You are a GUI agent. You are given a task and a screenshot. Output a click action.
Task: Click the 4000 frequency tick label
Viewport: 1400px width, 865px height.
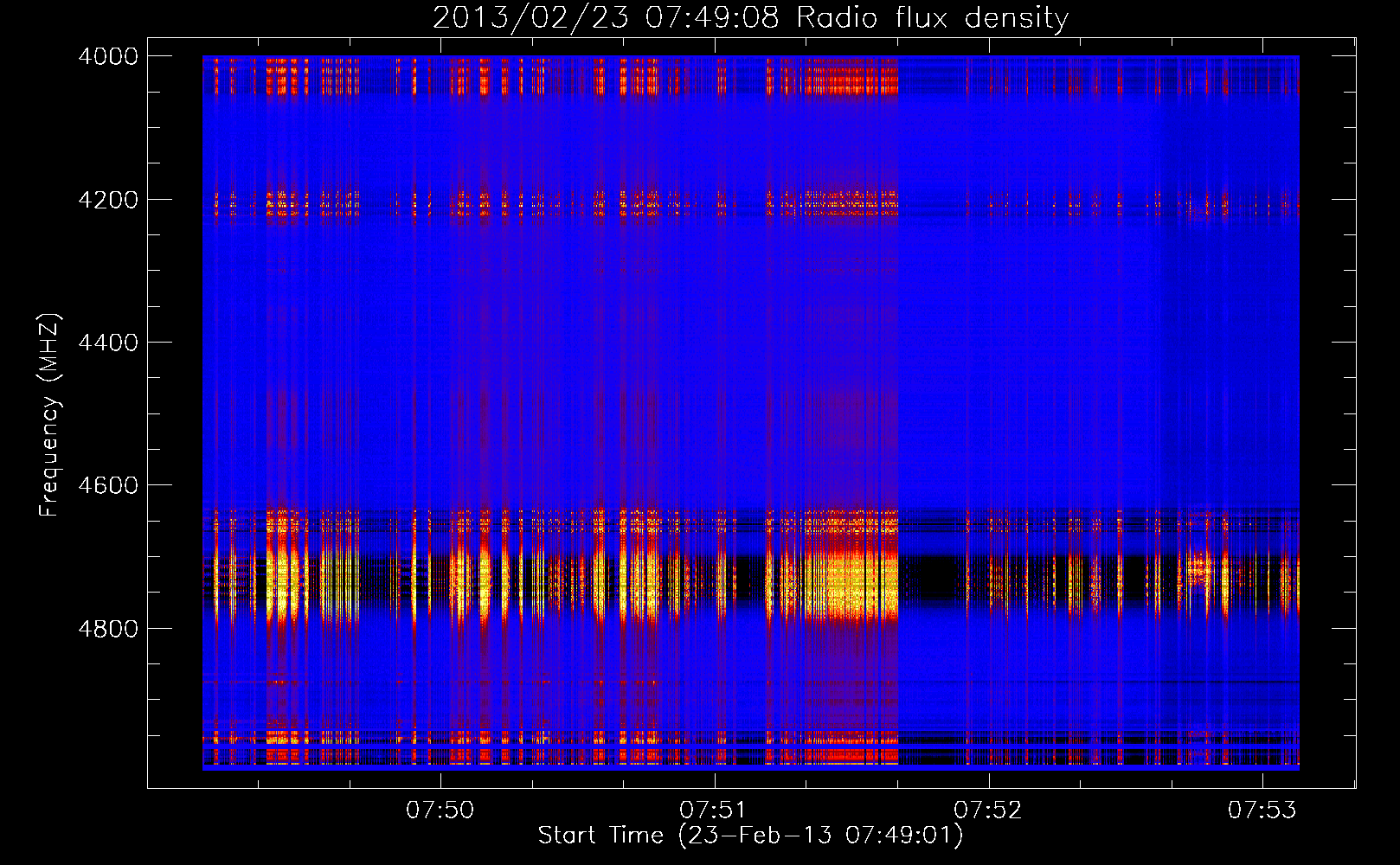pyautogui.click(x=108, y=56)
